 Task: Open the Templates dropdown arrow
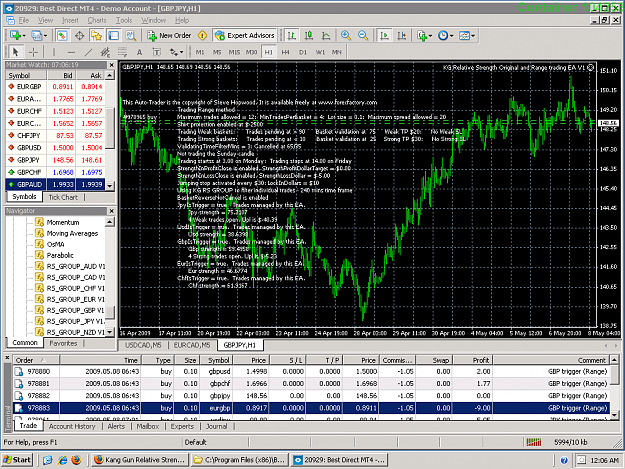(x=473, y=36)
